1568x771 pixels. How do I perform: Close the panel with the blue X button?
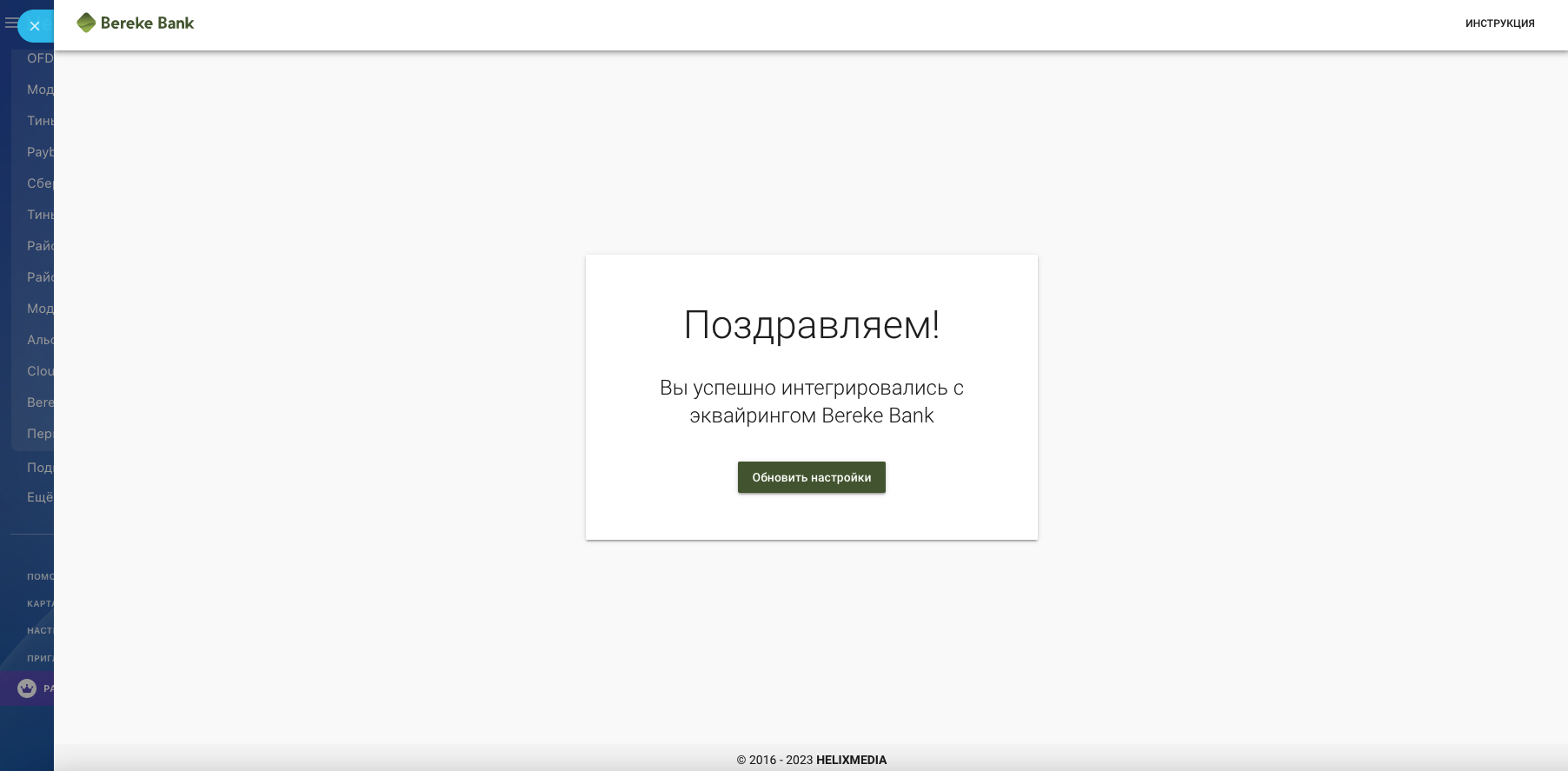[35, 26]
